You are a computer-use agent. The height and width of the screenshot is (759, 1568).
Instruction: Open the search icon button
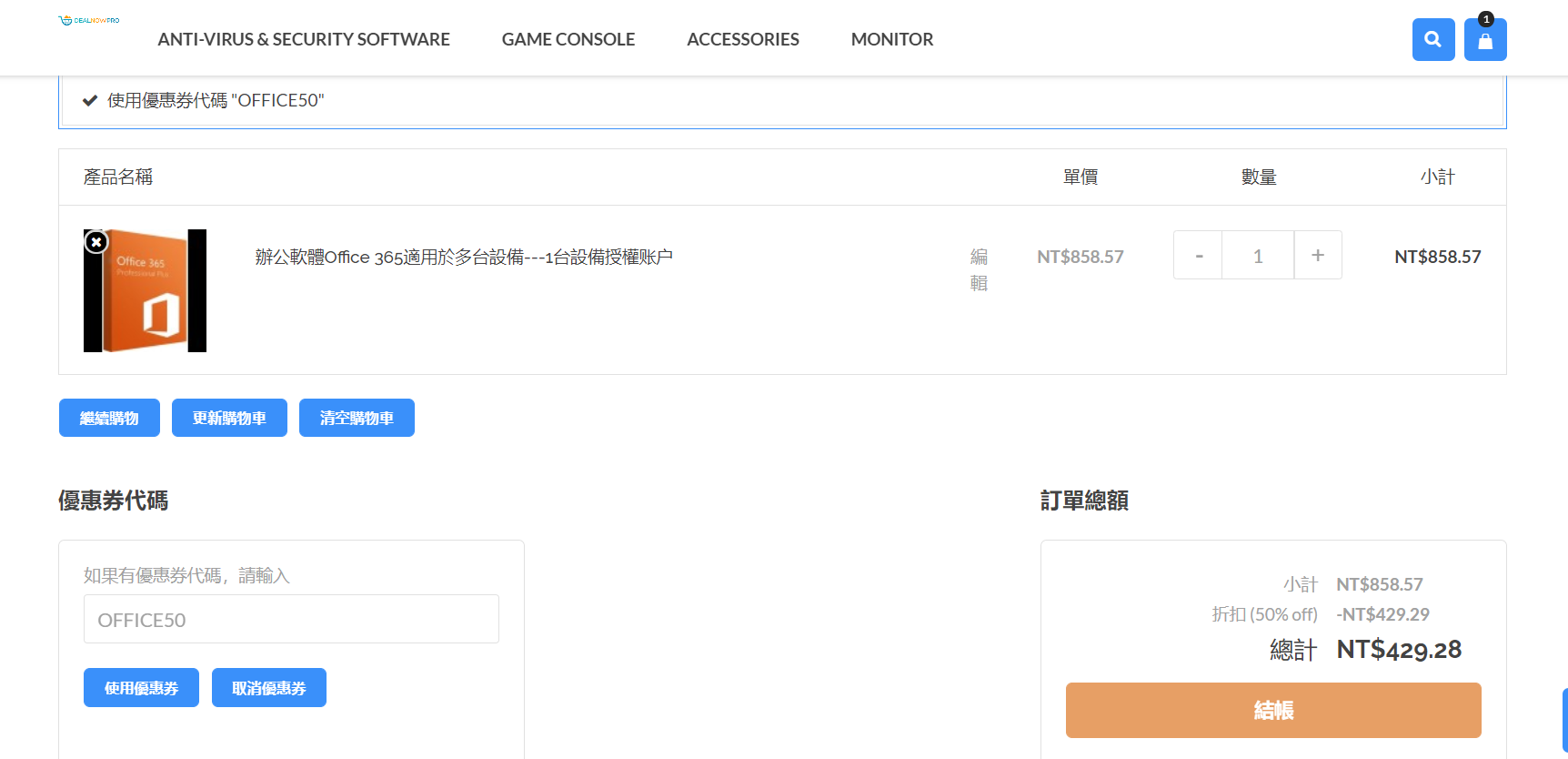1433,40
